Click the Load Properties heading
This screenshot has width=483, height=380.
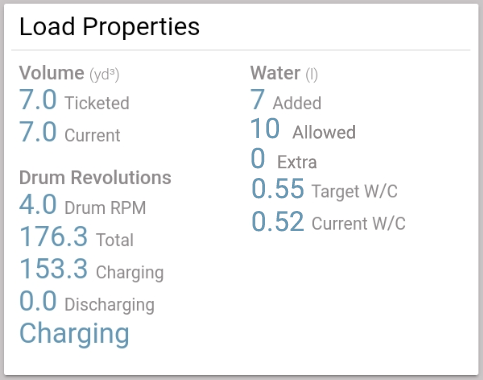coord(109,27)
